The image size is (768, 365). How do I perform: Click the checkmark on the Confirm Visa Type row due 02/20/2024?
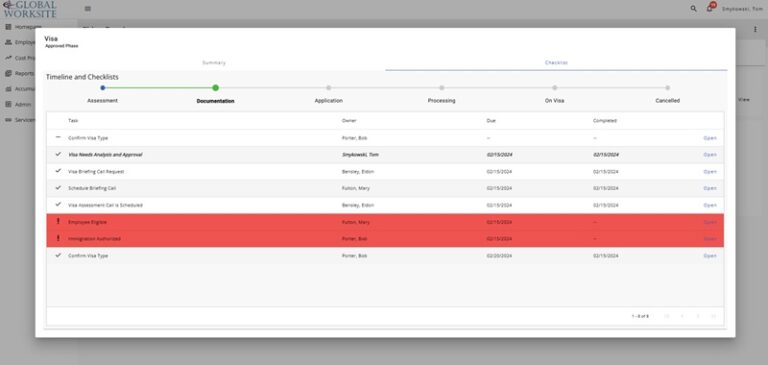pyautogui.click(x=58, y=255)
